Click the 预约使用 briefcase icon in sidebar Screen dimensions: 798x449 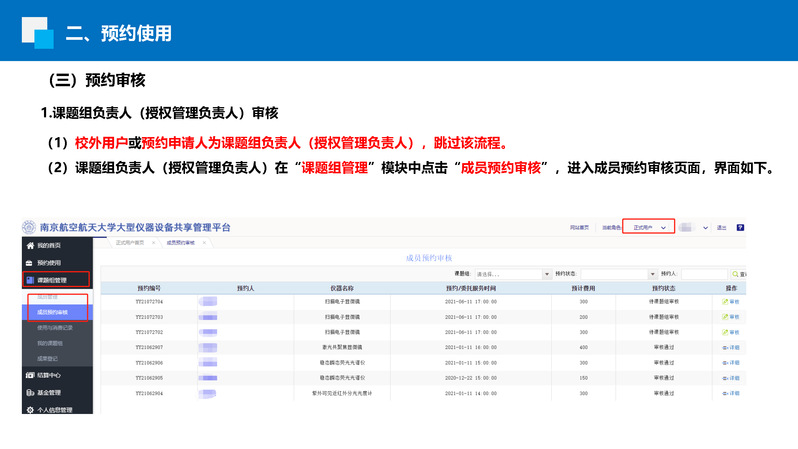(30, 262)
